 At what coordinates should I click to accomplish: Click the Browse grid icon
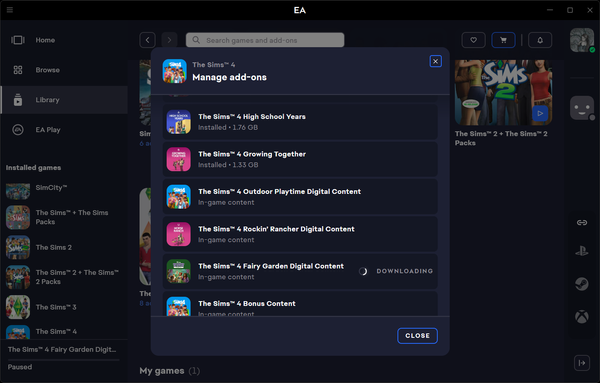coord(18,70)
